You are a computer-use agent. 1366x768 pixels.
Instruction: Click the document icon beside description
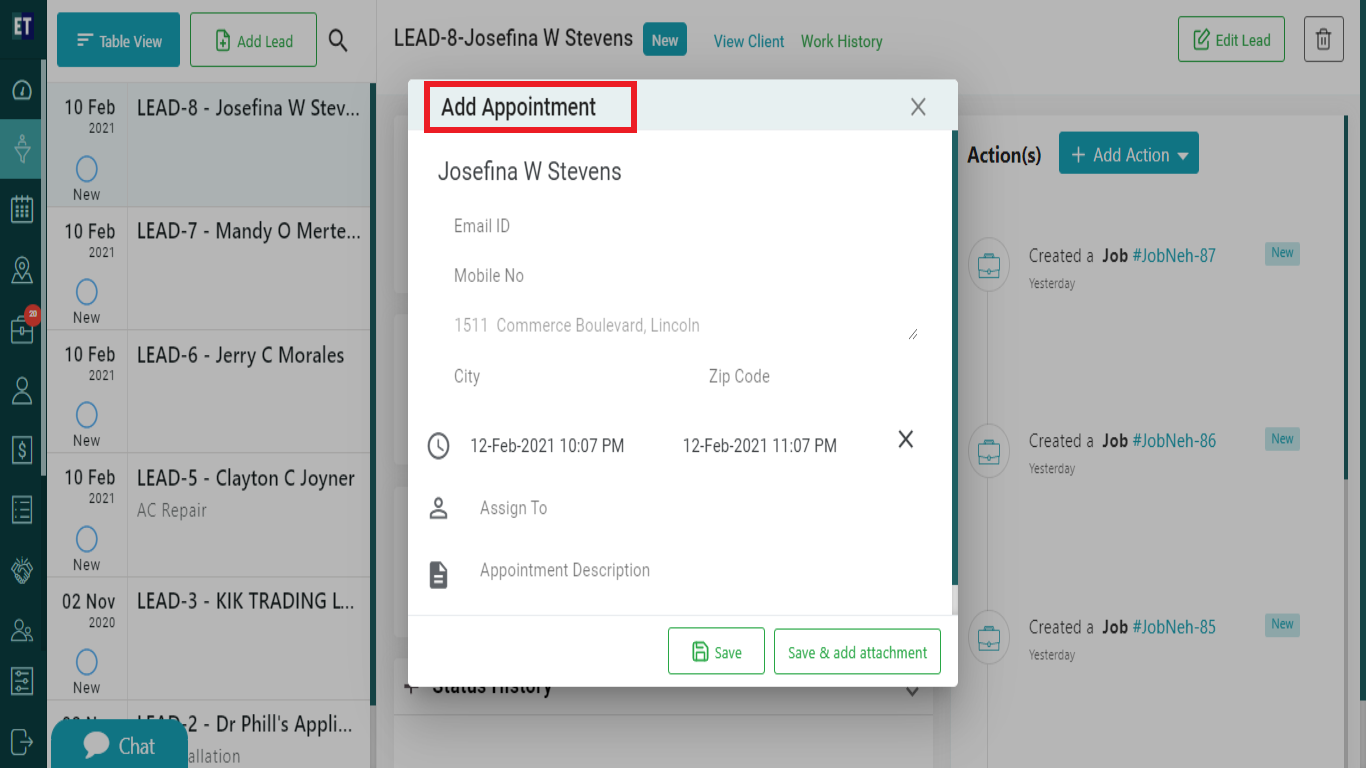pyautogui.click(x=438, y=574)
